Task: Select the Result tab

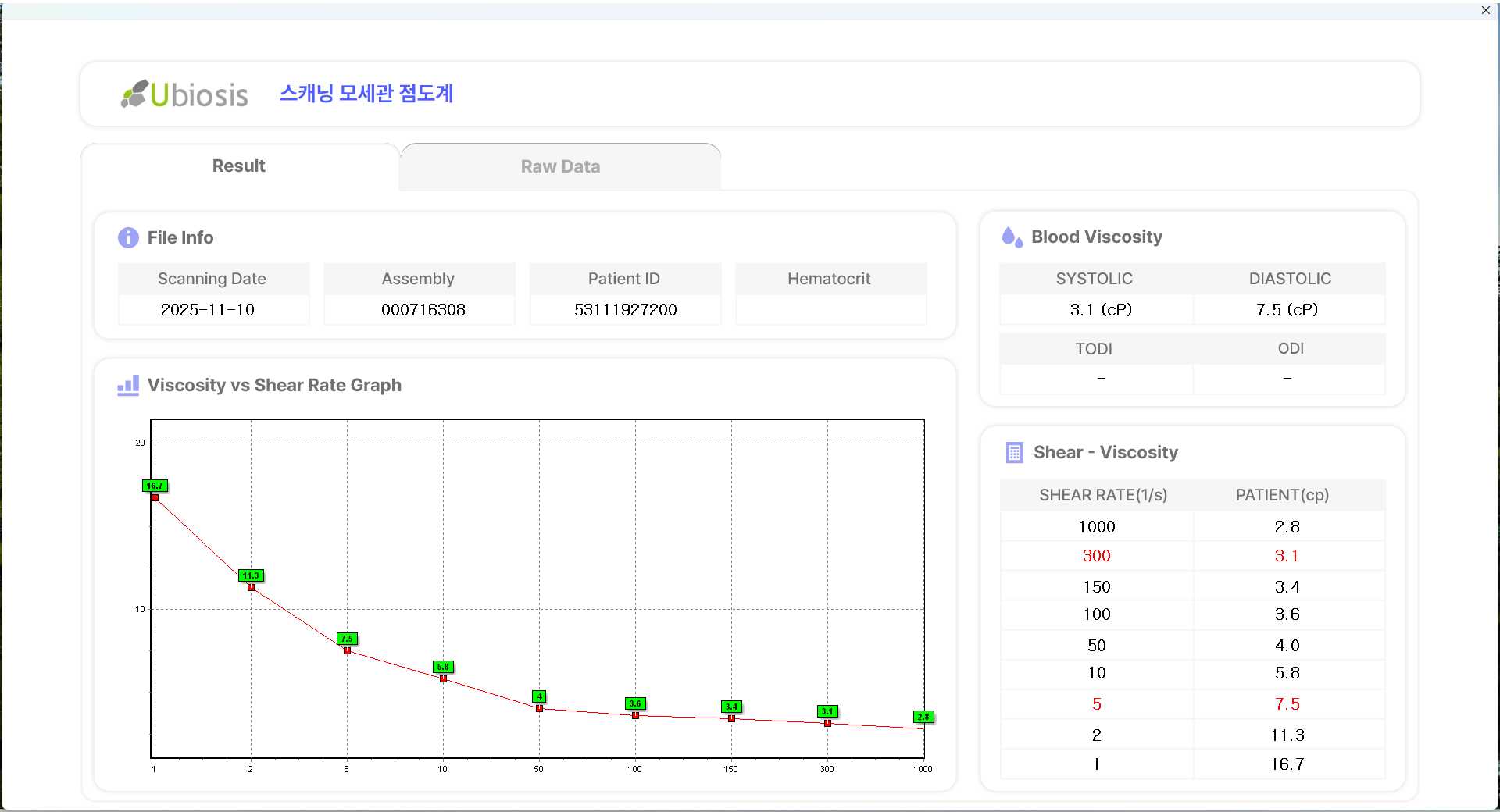Action: click(239, 166)
